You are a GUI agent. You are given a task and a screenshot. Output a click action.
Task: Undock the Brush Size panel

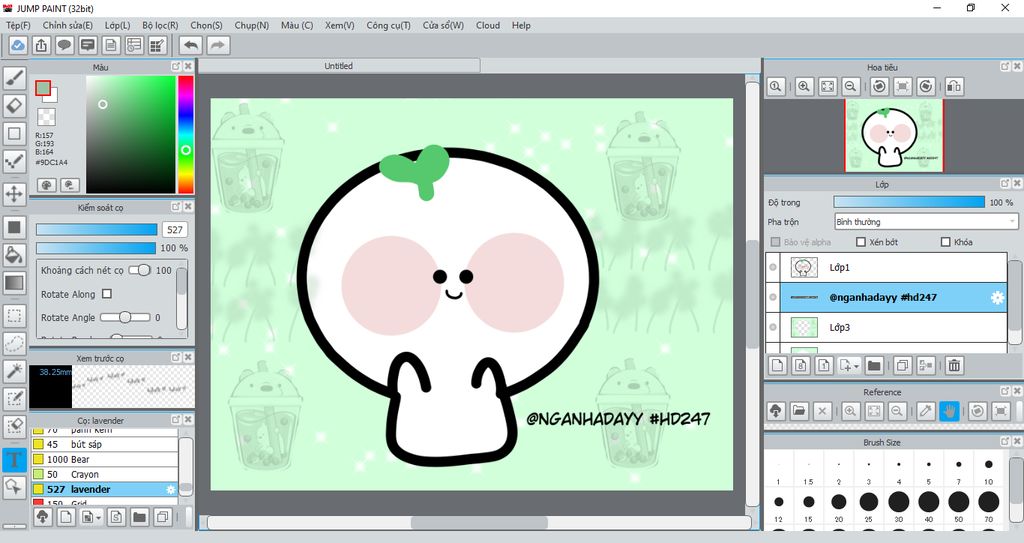click(x=1005, y=442)
